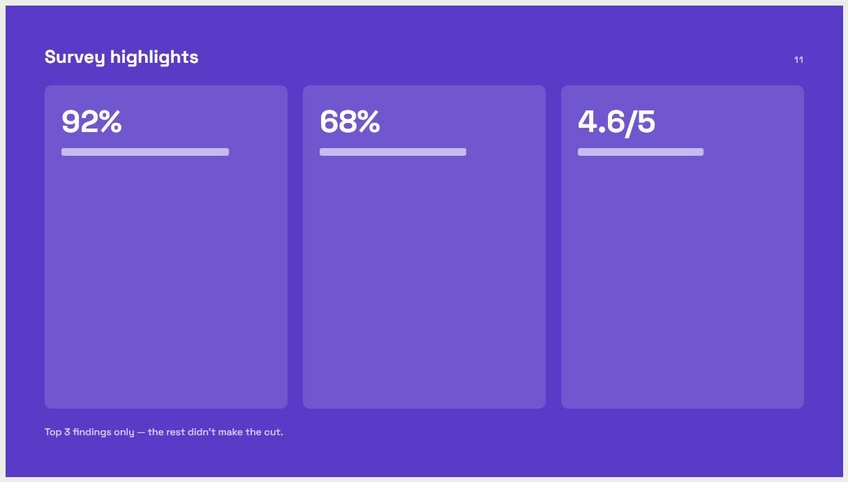This screenshot has height=482, width=848.
Task: Click the percent sign after 92
Action: [x=110, y=122]
